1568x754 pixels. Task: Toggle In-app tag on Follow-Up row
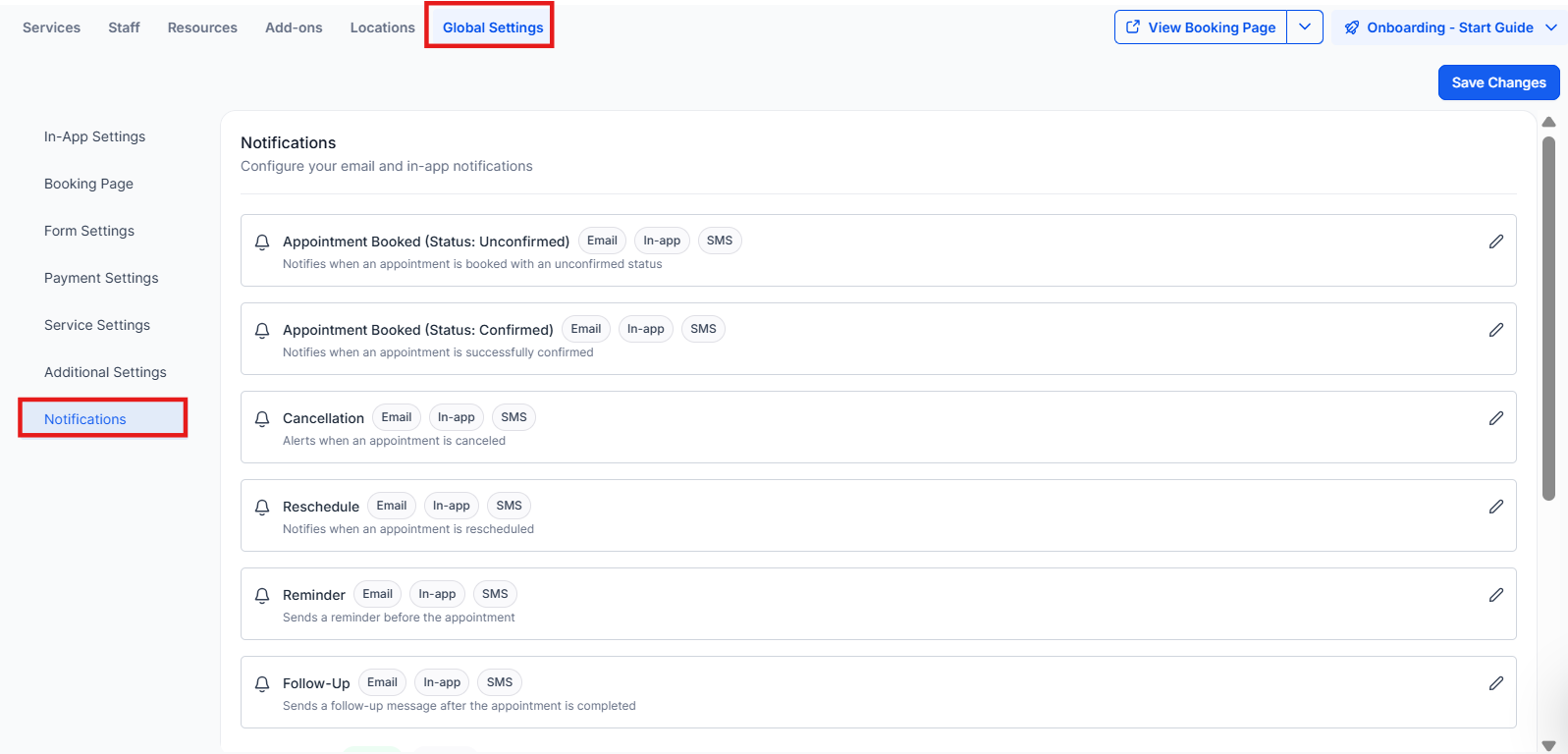[x=442, y=682]
